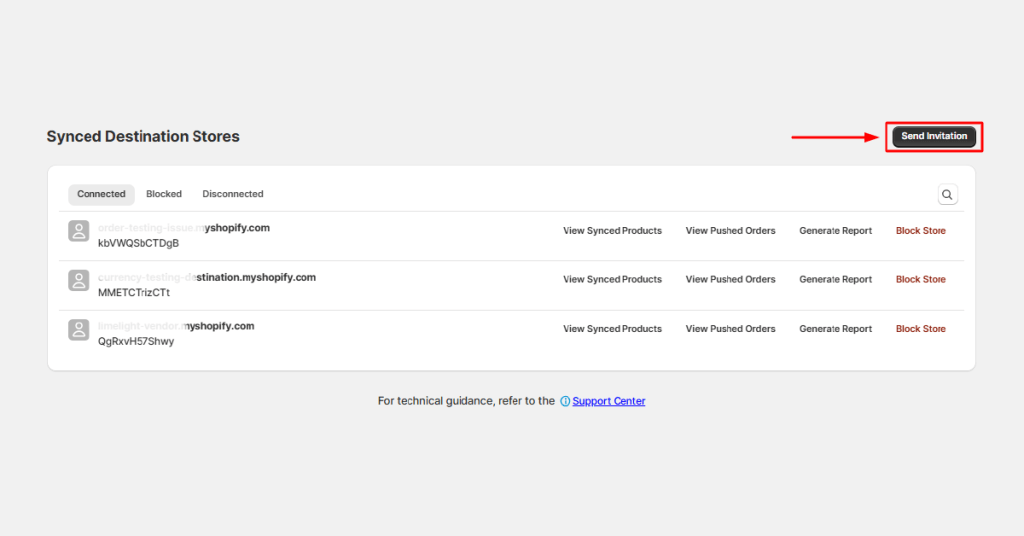Click avatar icon of order-testing-issue store
Image resolution: width=1024 pixels, height=536 pixels.
click(79, 232)
